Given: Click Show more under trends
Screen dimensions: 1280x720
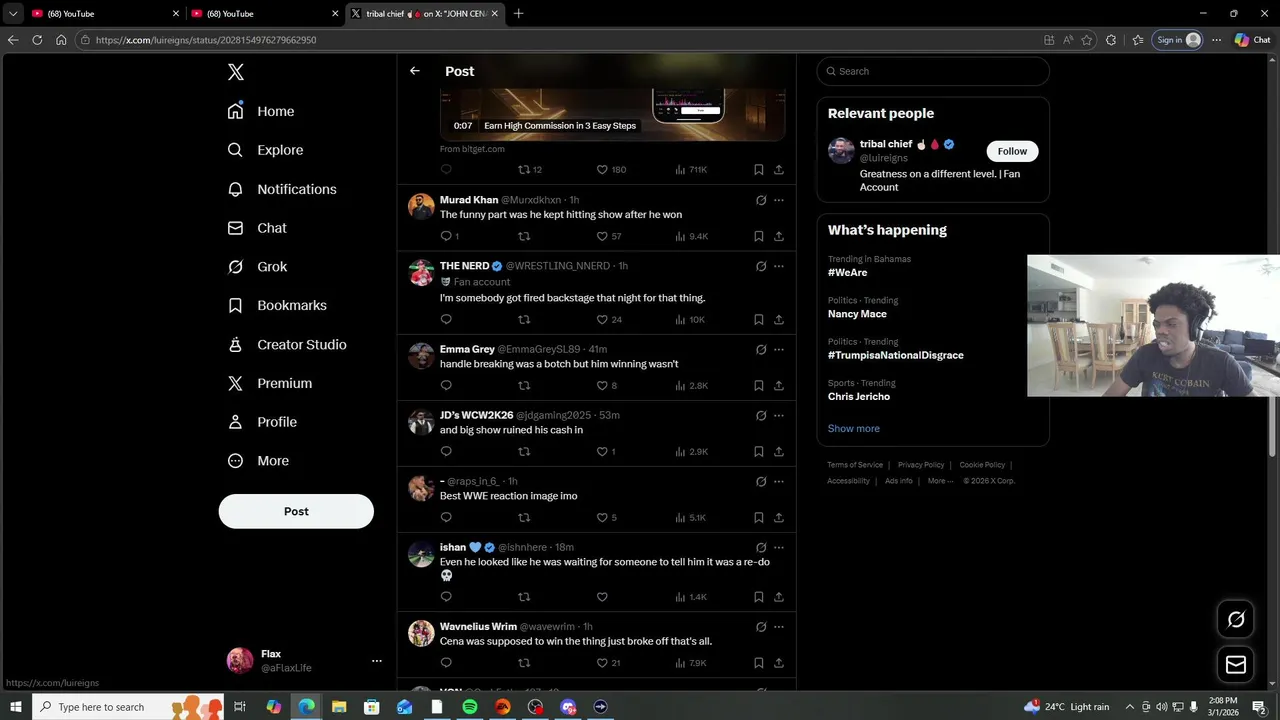Looking at the screenshot, I should point(853,428).
